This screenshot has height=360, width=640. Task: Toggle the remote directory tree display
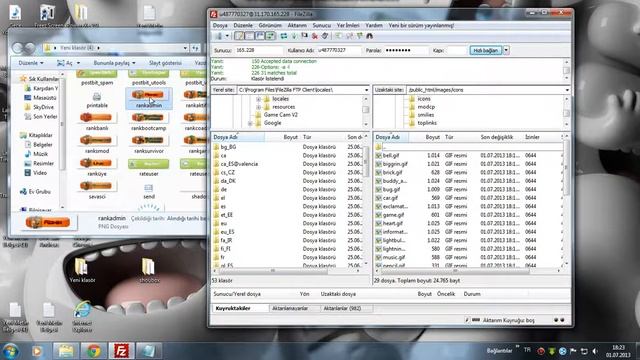(x=260, y=36)
